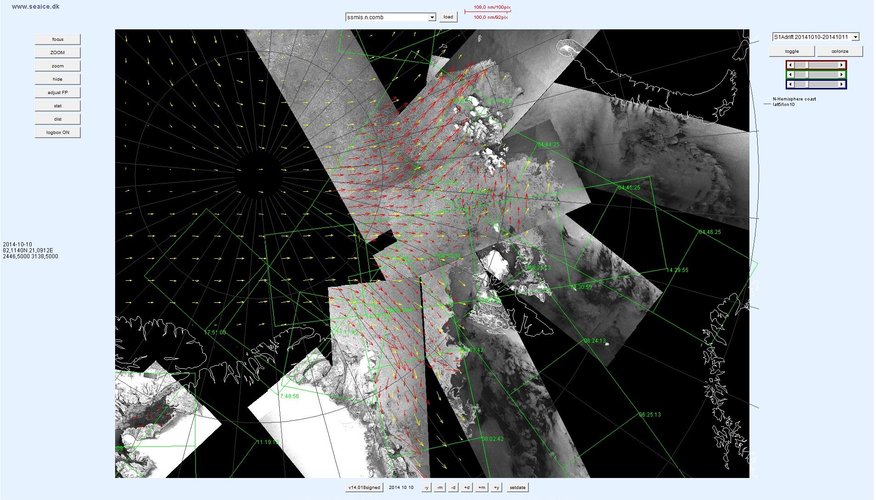This screenshot has height=500, width=876.
Task: Click the v14.01 signed version button
Action: 364,488
